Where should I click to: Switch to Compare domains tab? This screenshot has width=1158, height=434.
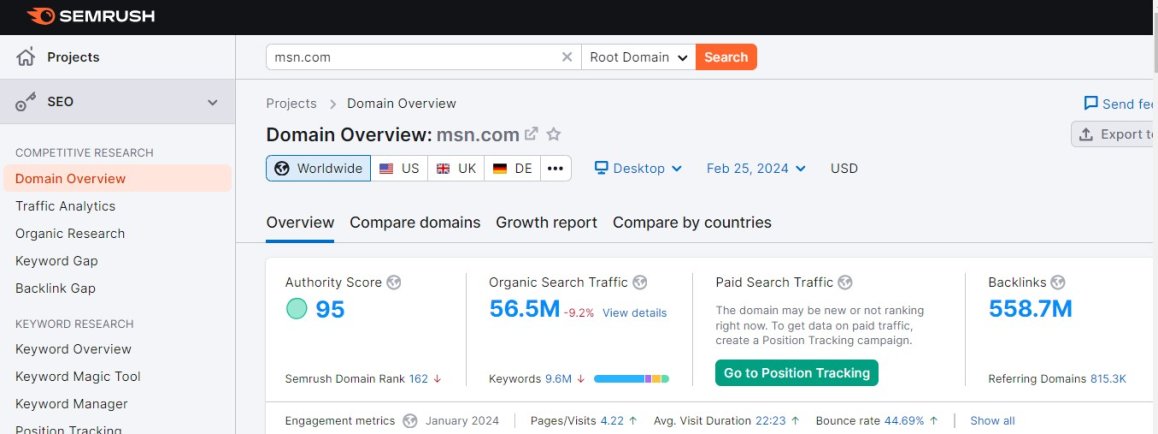[x=415, y=222]
